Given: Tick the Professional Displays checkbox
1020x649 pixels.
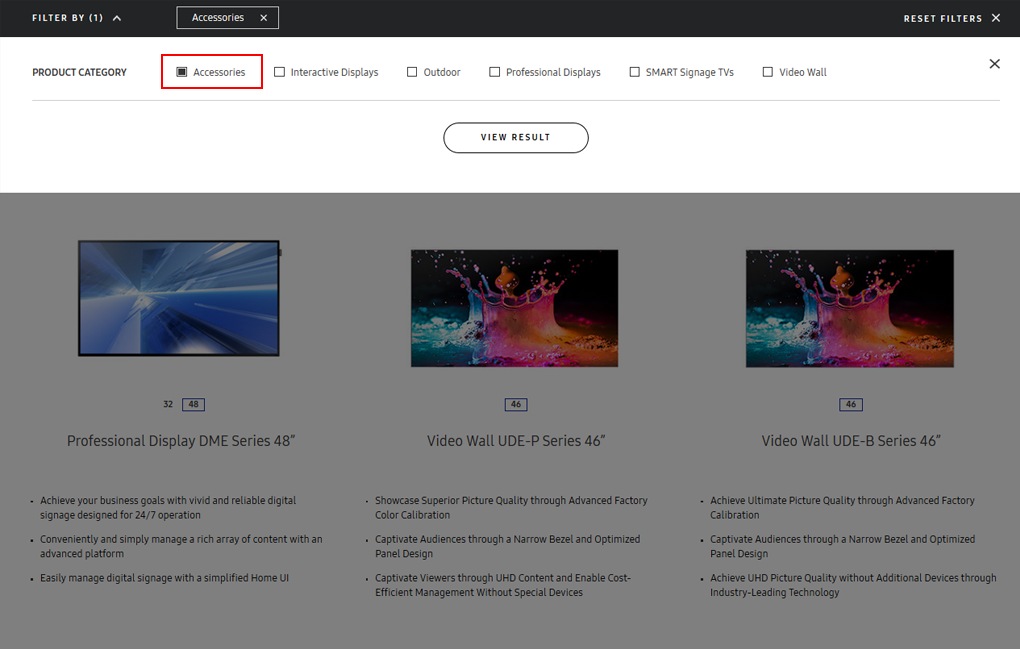Looking at the screenshot, I should pyautogui.click(x=494, y=72).
